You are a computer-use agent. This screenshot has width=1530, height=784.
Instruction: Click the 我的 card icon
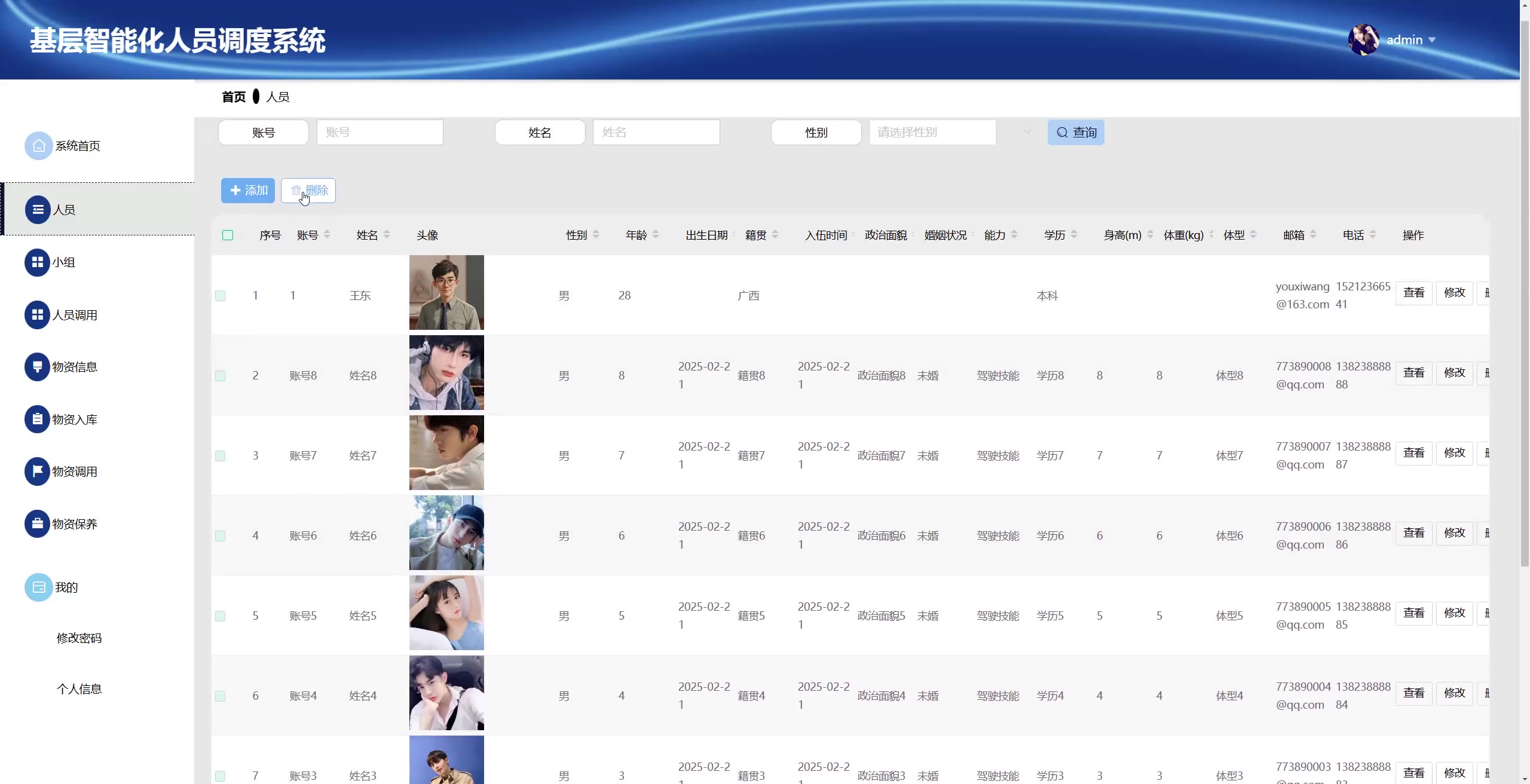pyautogui.click(x=38, y=587)
